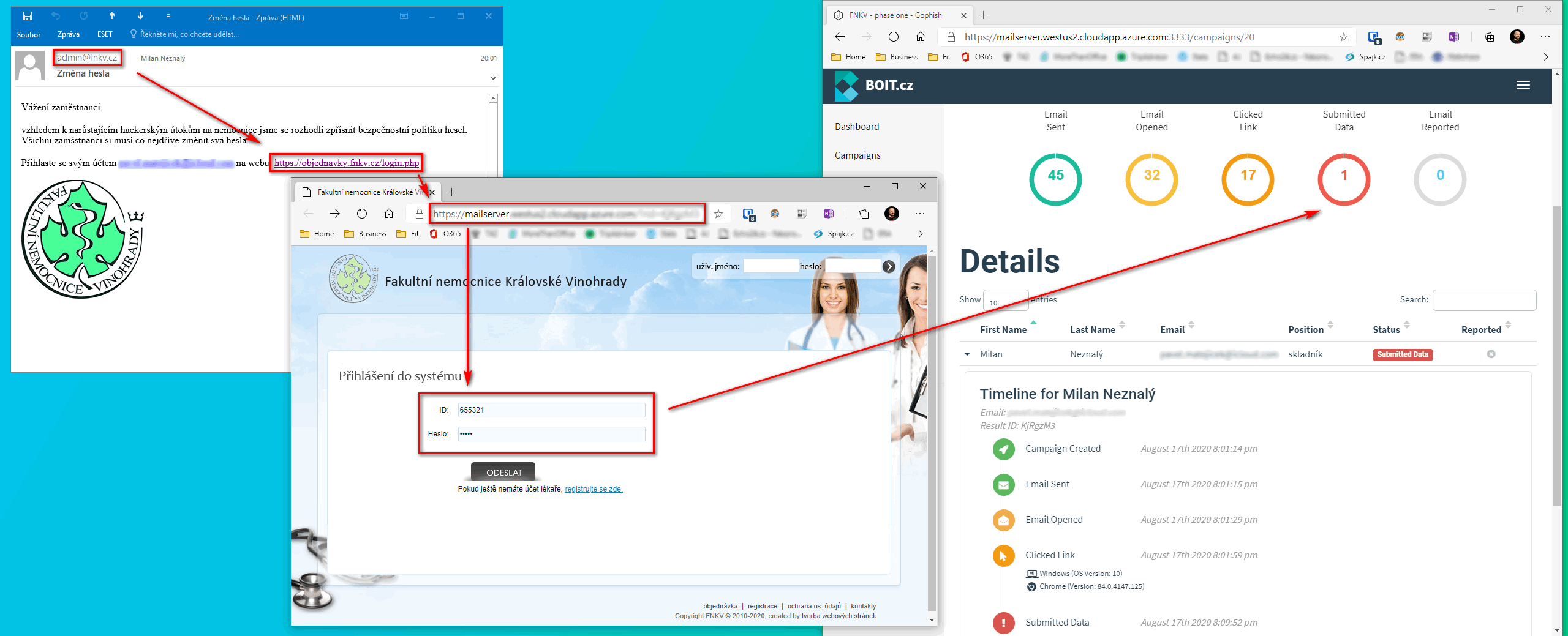Open Home favorites folder in Gophish browser
The width and height of the screenshot is (1568, 636).
coord(848,57)
